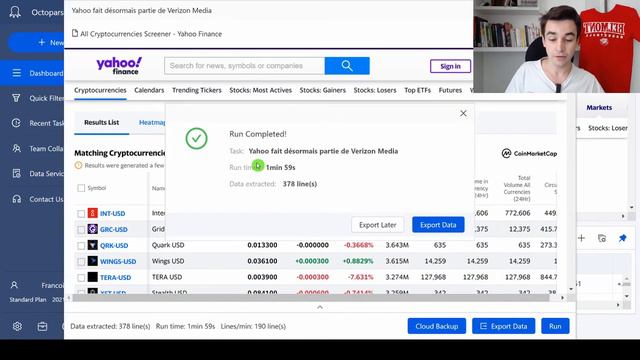Click the blue magnifier search button
The width and height of the screenshot is (640, 360).
pyautogui.click(x=347, y=66)
